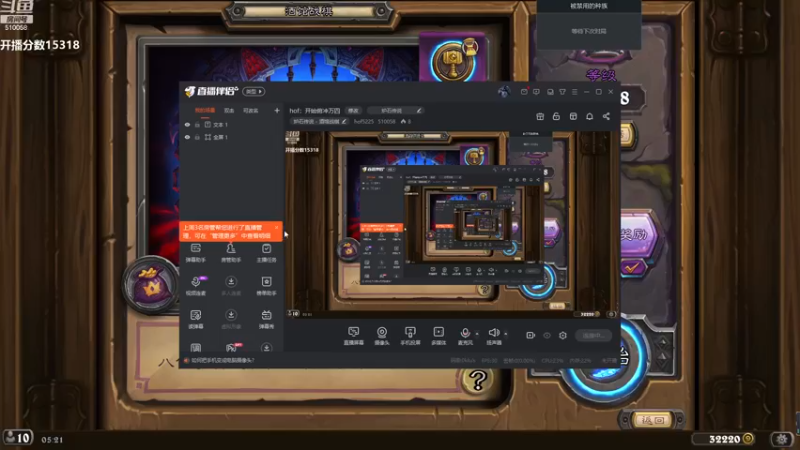The height and width of the screenshot is (450, 800).
Task: Mute the 麦克风 microphone
Action: point(465,336)
